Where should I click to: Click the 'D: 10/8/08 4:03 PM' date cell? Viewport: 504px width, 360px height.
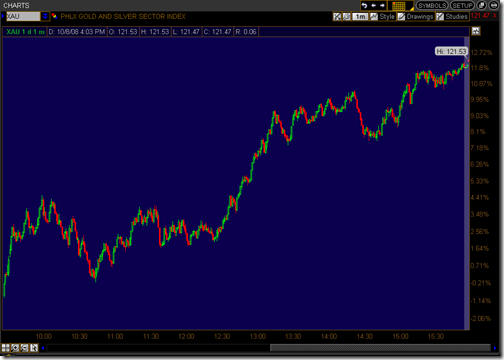point(77,32)
